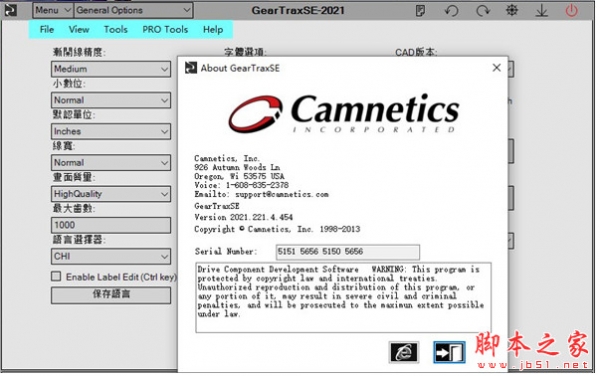This screenshot has height=376, width=600.
Task: Click the undo arrow icon
Action: [452, 10]
